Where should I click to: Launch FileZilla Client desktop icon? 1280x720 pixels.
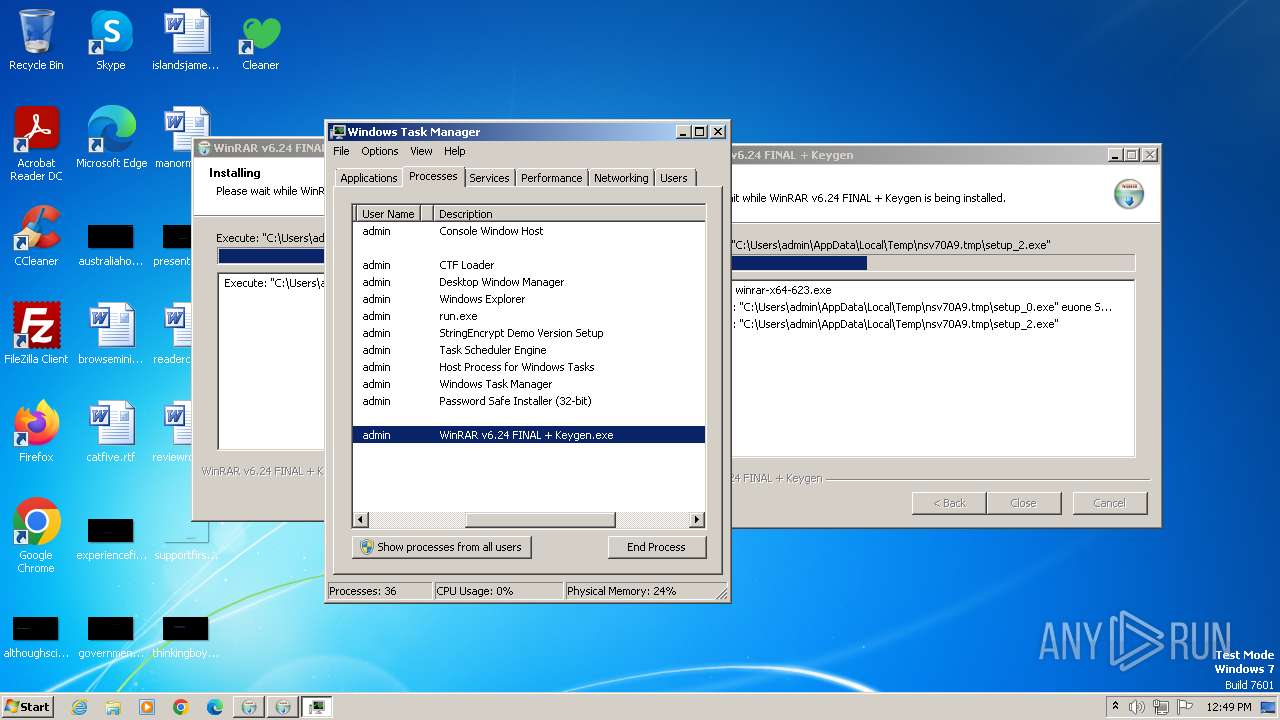36,334
